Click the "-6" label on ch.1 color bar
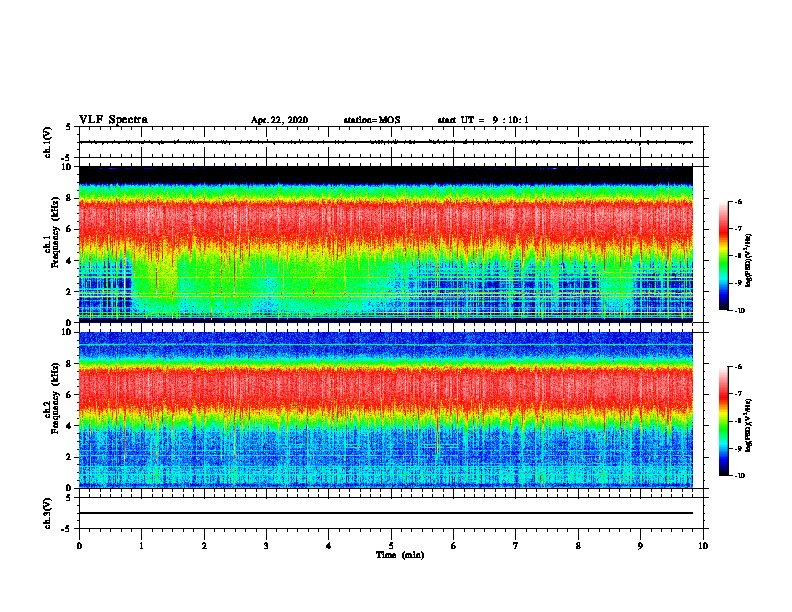 point(738,201)
